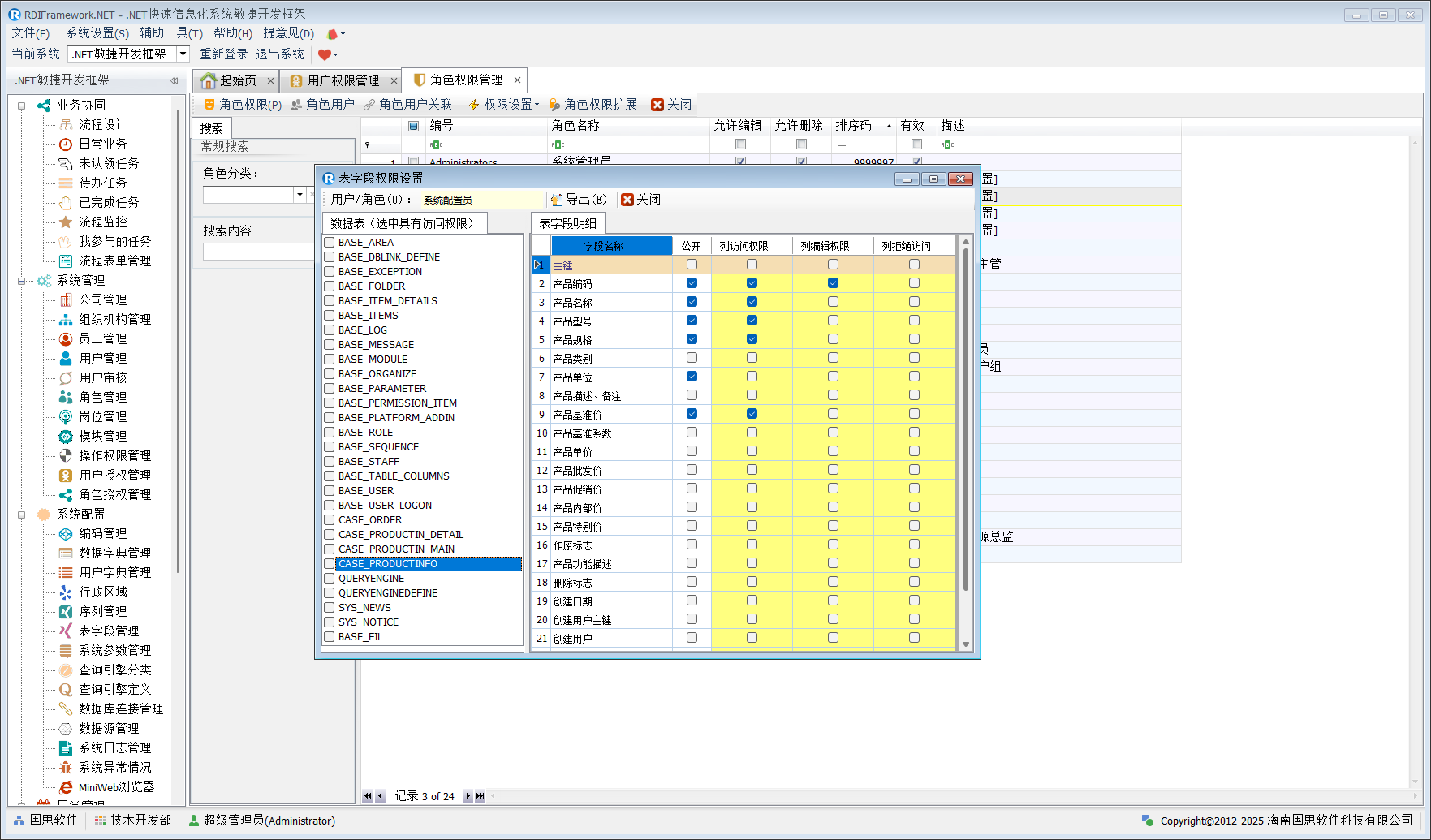Click the 导出 export icon in dialog
Image resolution: width=1431 pixels, height=840 pixels.
pyautogui.click(x=556, y=200)
